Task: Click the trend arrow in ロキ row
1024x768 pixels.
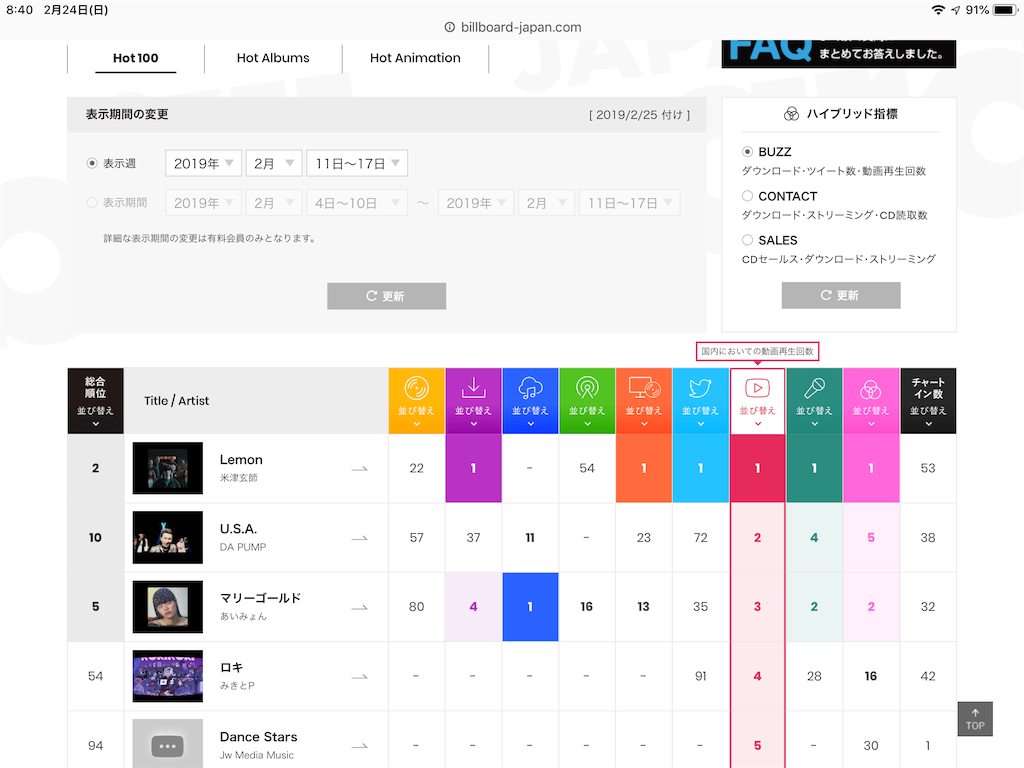Action: pos(360,677)
